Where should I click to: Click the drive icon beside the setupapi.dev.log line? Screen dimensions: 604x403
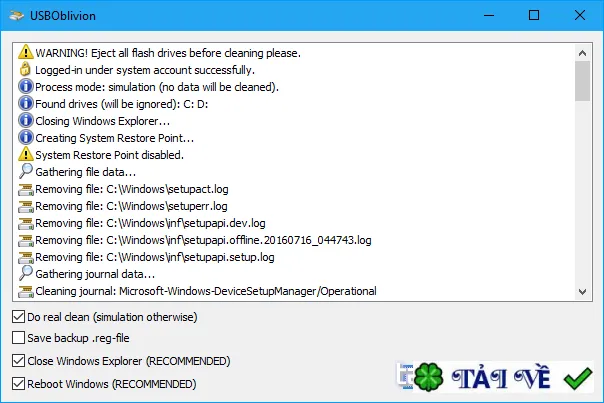click(x=26, y=223)
